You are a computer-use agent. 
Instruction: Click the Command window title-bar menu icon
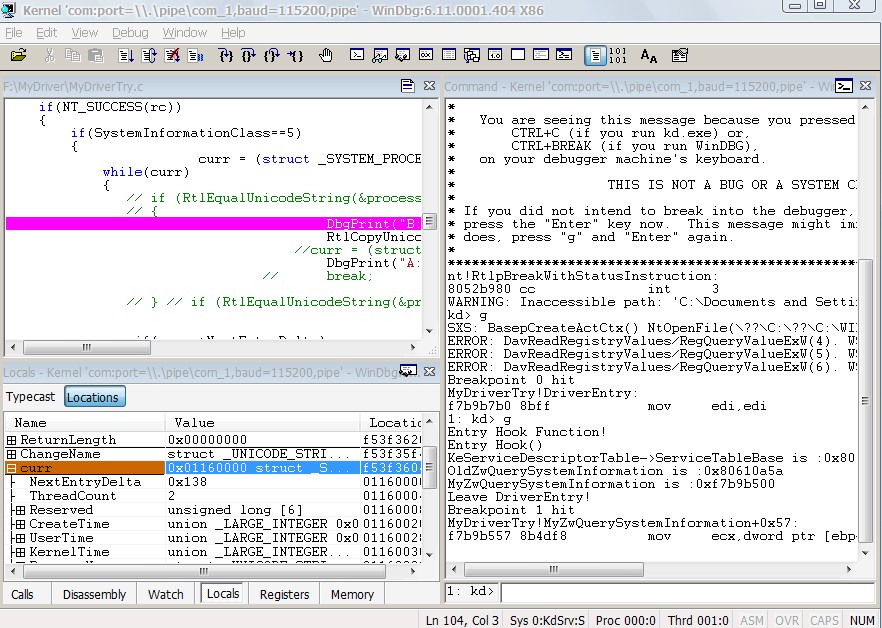pyautogui.click(x=844, y=86)
